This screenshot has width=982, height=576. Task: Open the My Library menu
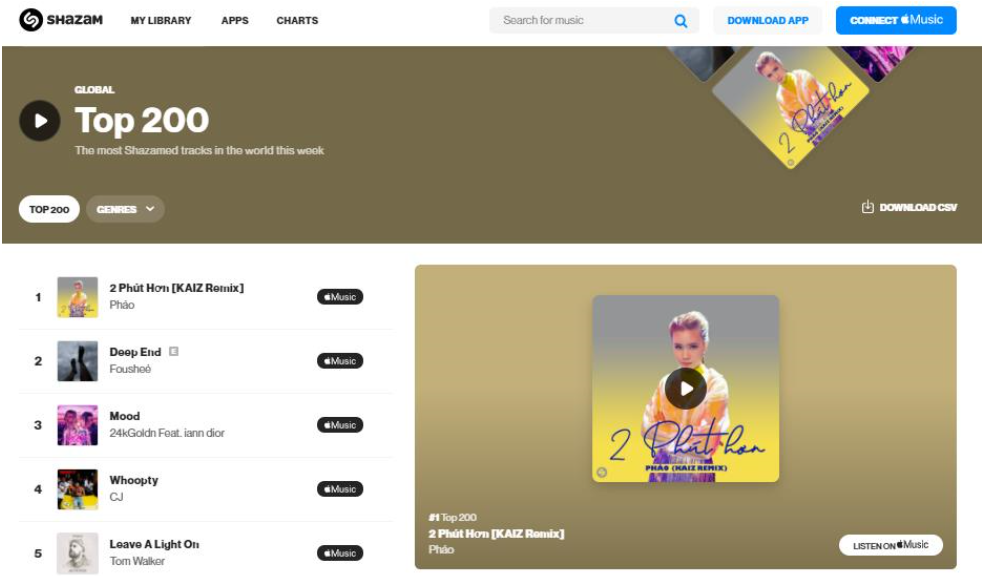click(161, 21)
